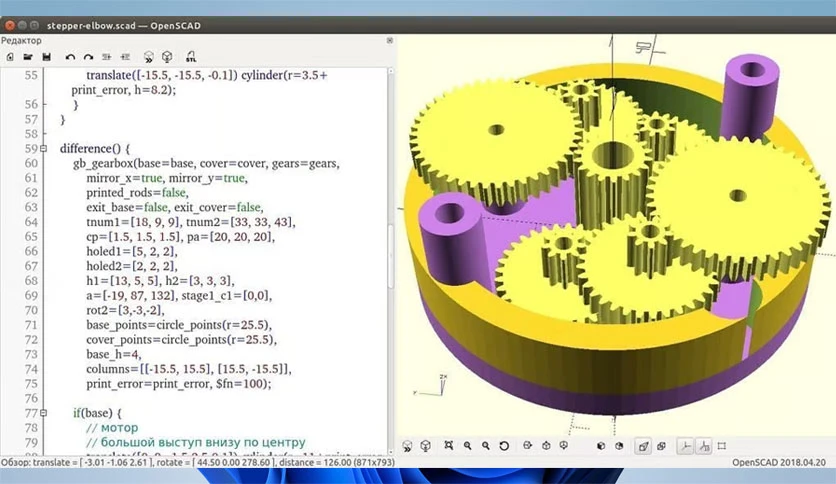Click the 'mirror_x=true' code line
The height and width of the screenshot is (484, 836).
167,178
